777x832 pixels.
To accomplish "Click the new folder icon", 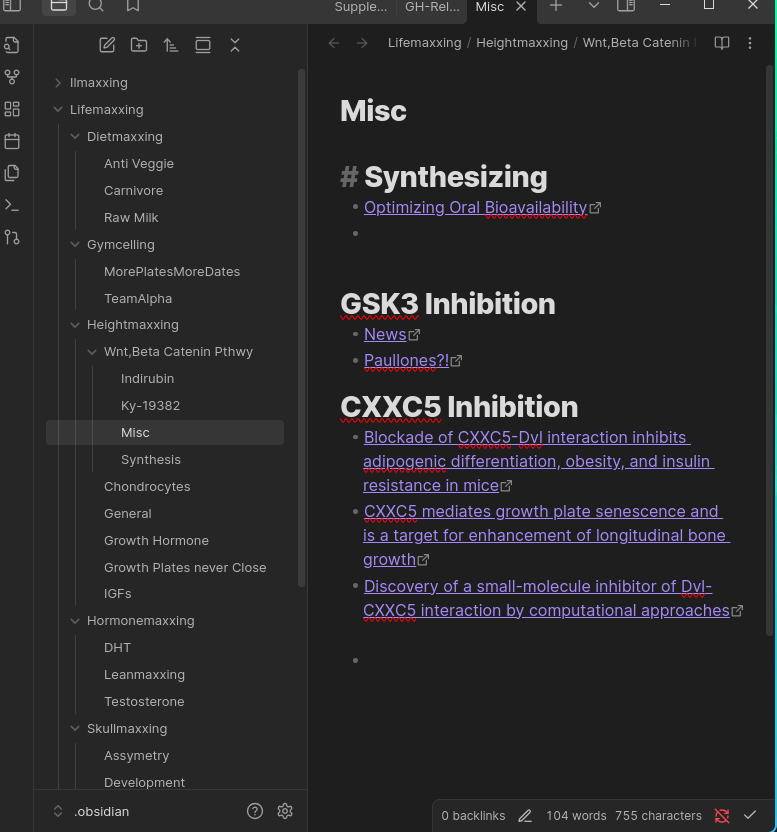I will click(139, 45).
